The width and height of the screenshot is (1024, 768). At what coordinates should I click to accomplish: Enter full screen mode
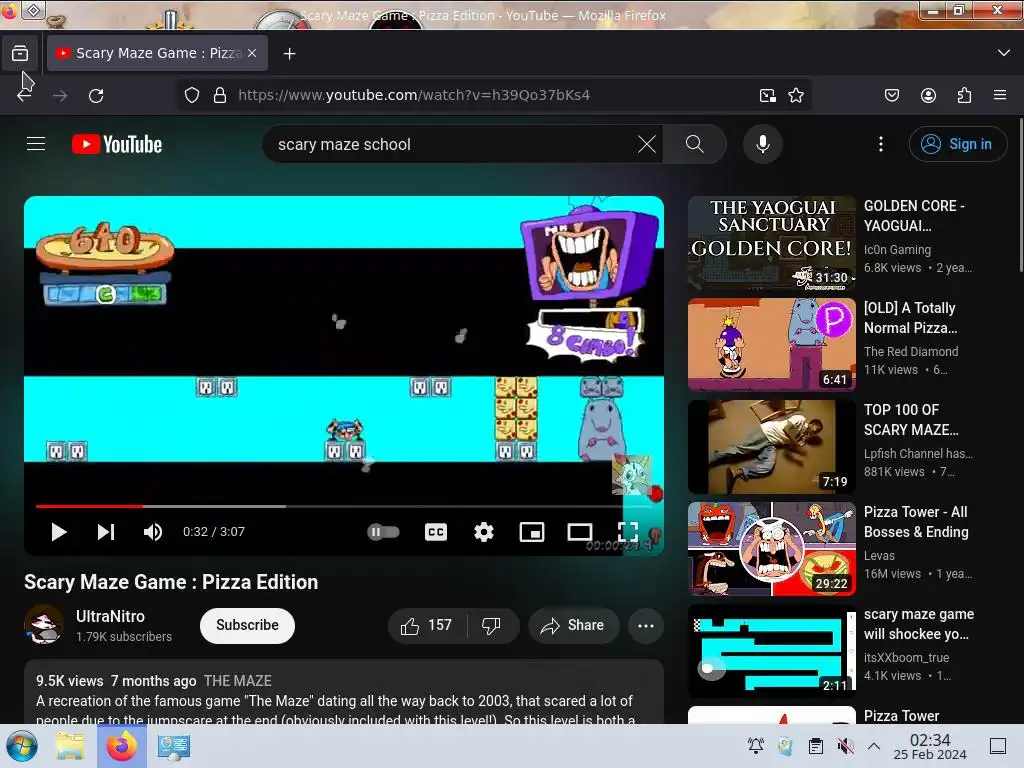pyautogui.click(x=628, y=532)
